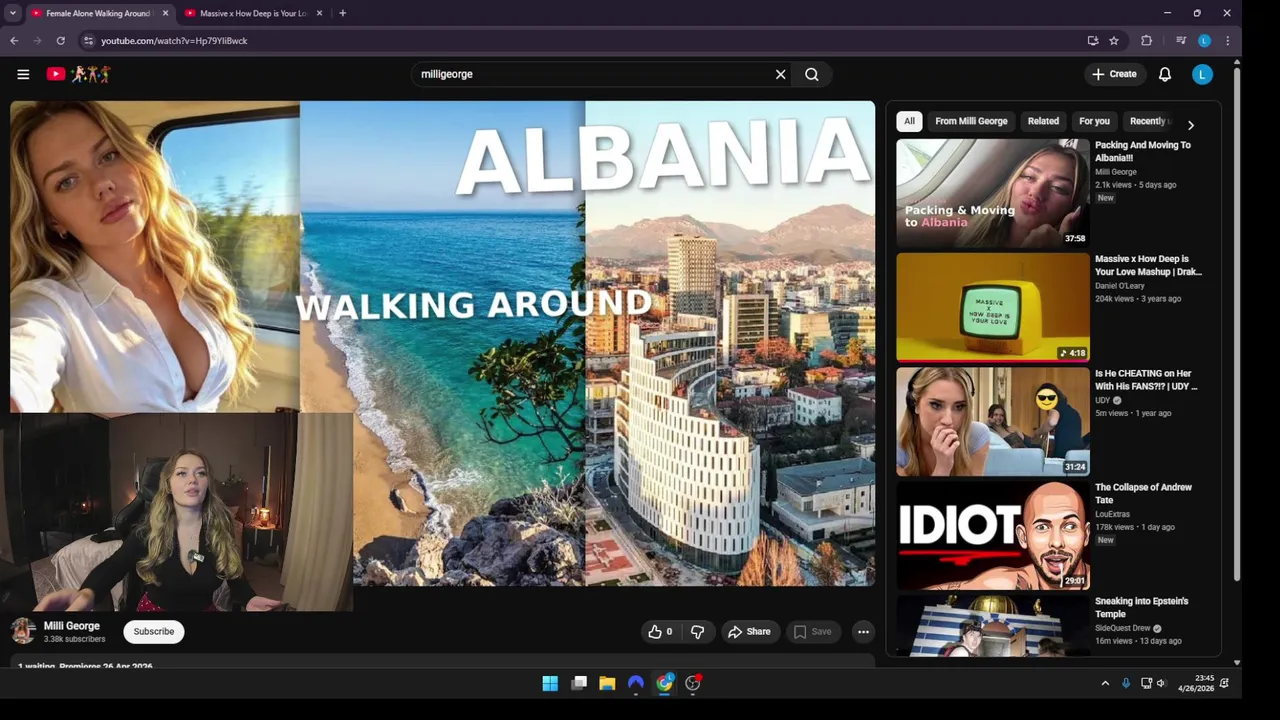Select the Related filter chip
Screen dimensions: 1280x720
click(1043, 121)
